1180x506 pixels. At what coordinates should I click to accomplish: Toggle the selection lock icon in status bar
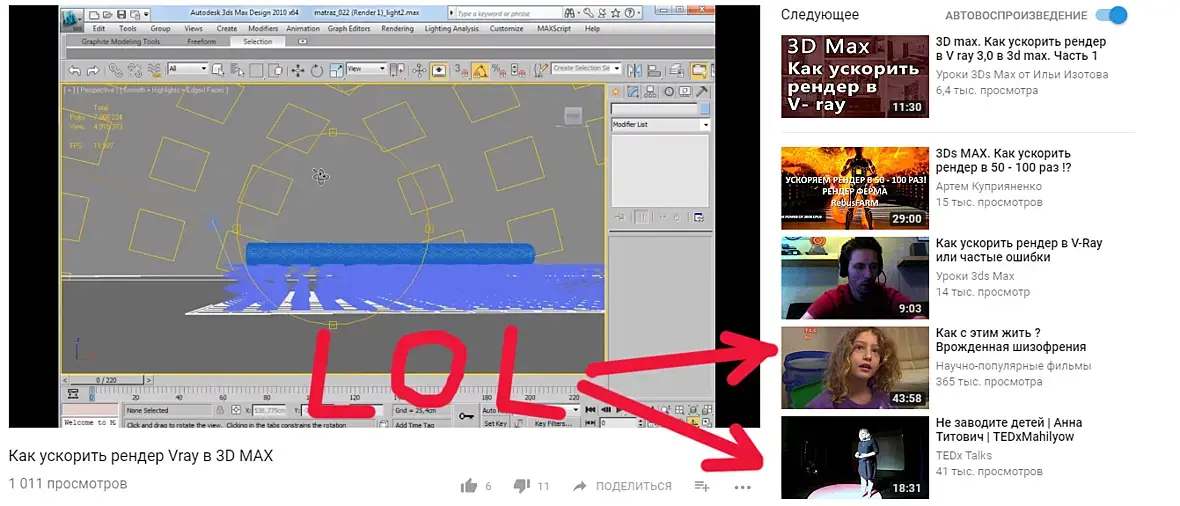220,411
